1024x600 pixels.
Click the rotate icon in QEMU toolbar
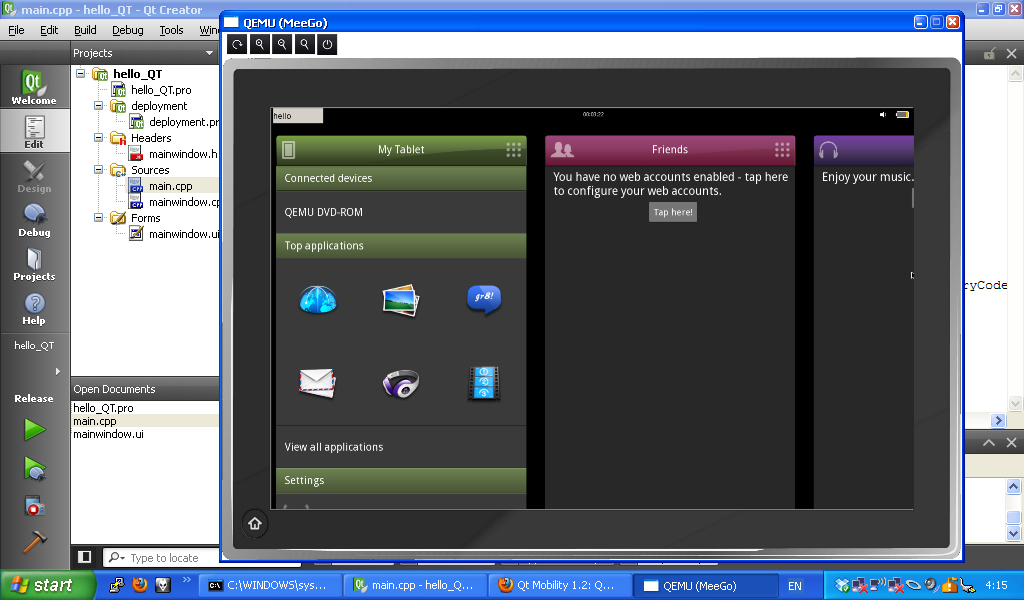[238, 44]
